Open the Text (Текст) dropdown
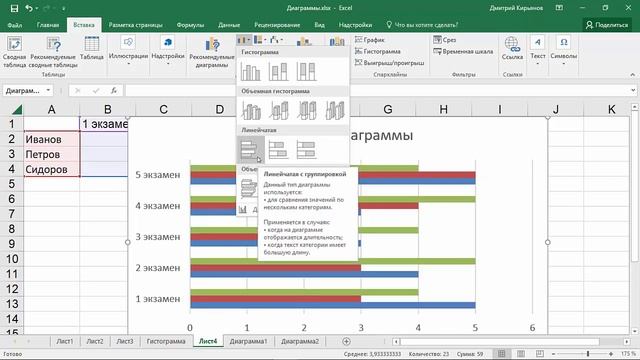The height and width of the screenshot is (360, 640). [538, 51]
